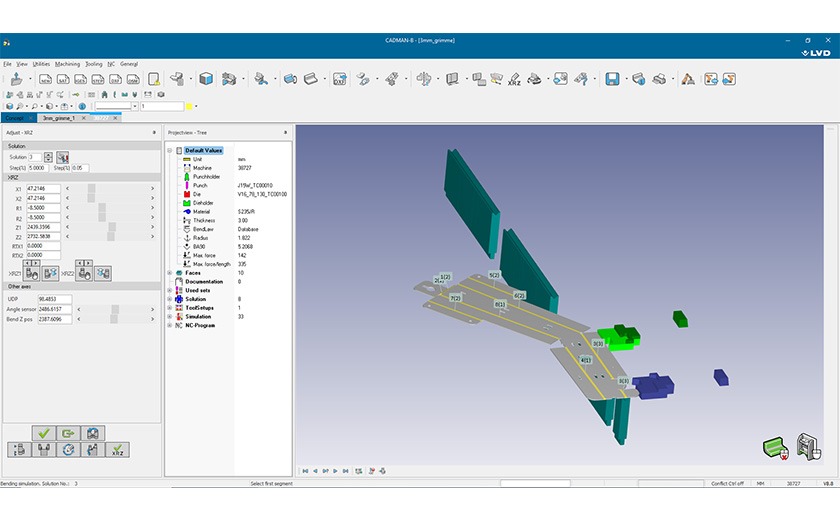Click the solution collision-check icon beside stepper
The width and height of the screenshot is (840, 520).
point(63,157)
